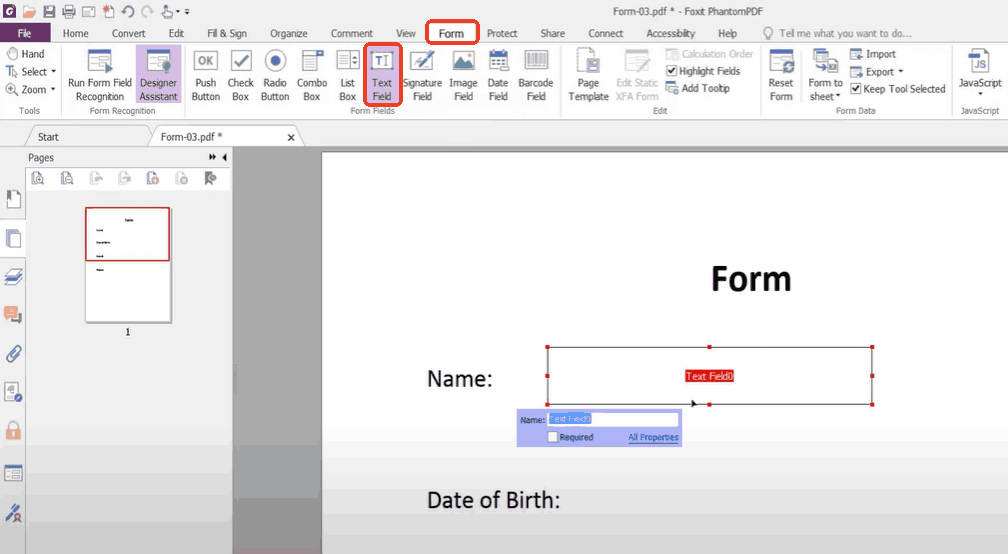Switch to the Protect ribbon tab

click(x=502, y=33)
